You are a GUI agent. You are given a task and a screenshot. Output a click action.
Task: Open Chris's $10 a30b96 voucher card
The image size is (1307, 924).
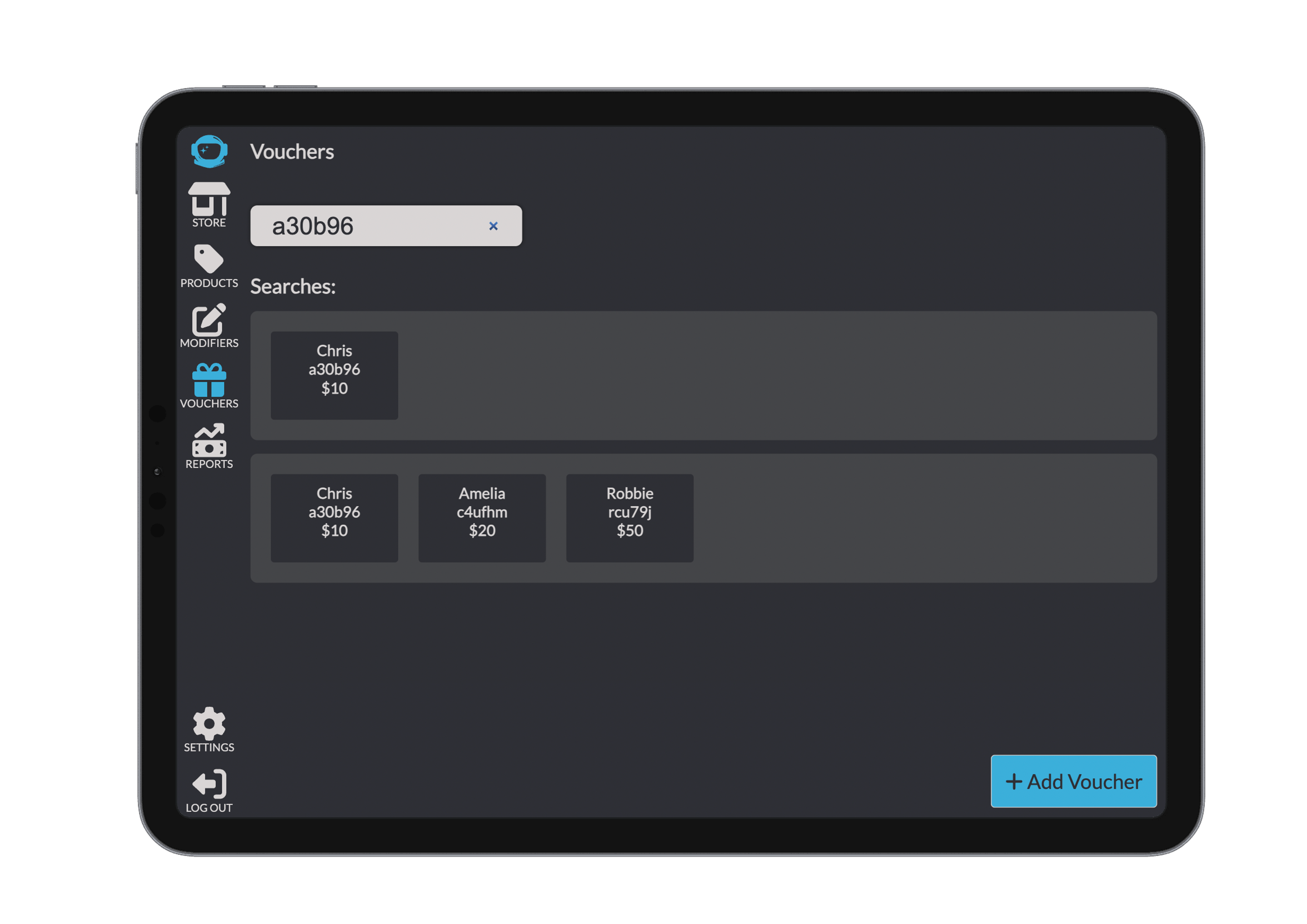(334, 517)
